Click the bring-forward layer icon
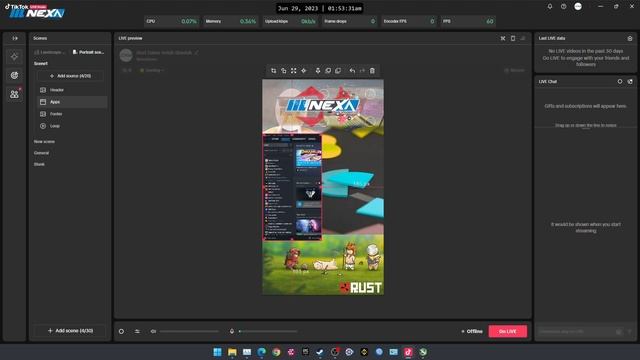This screenshot has height=360, width=640. pos(328,71)
